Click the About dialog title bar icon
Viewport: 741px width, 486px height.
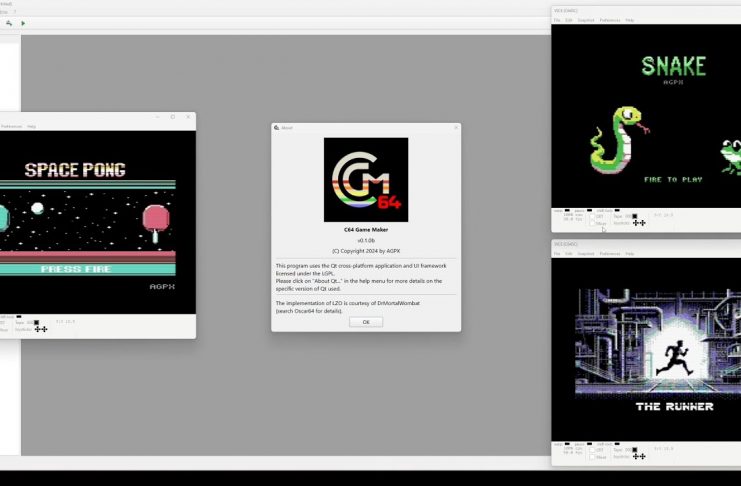pos(276,128)
